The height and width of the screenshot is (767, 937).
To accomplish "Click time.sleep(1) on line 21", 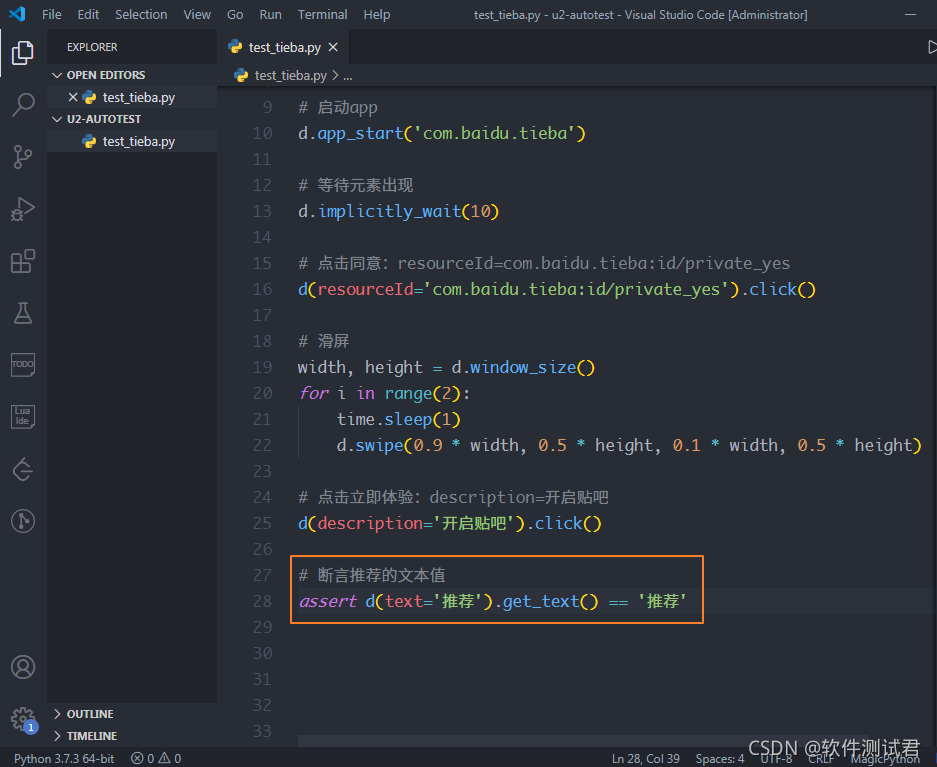I will (398, 419).
